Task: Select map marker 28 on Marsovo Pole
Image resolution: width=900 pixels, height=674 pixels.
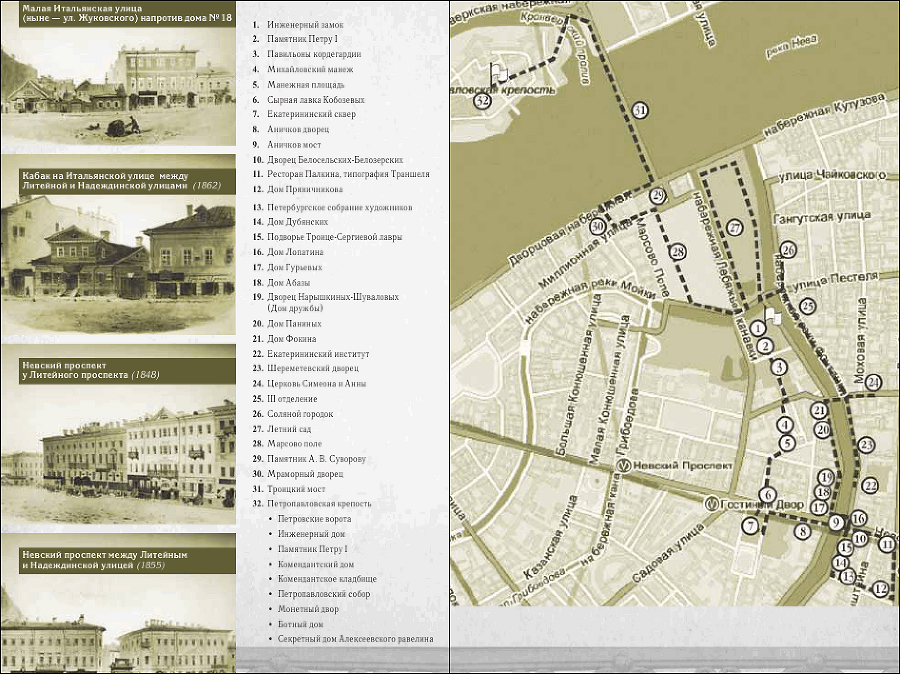Action: click(678, 251)
